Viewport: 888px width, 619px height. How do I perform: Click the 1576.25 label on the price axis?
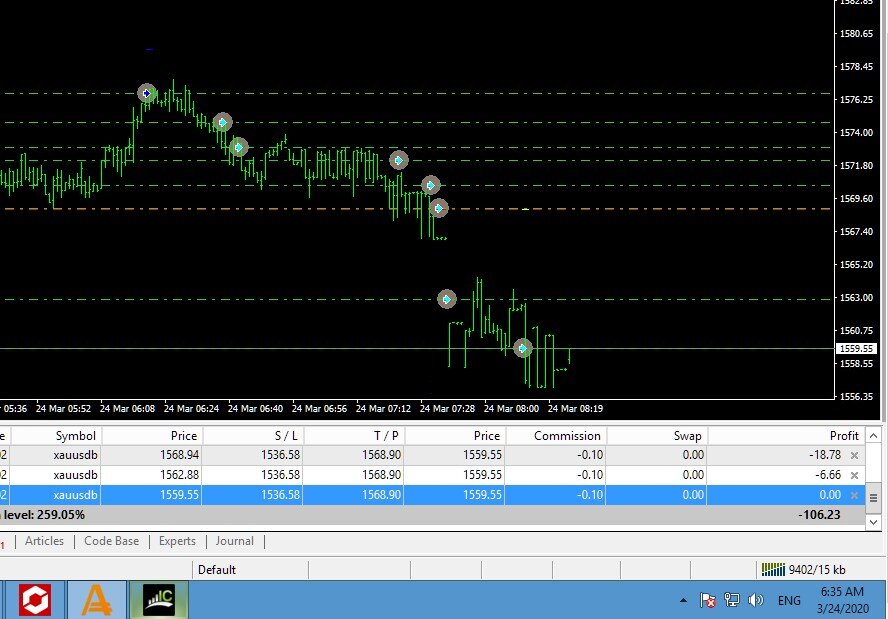click(x=856, y=100)
